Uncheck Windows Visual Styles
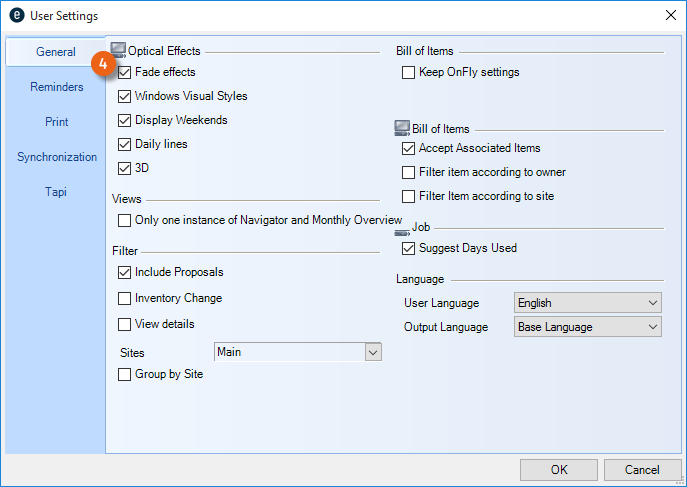Screen dimensions: 687x487 click(125, 96)
